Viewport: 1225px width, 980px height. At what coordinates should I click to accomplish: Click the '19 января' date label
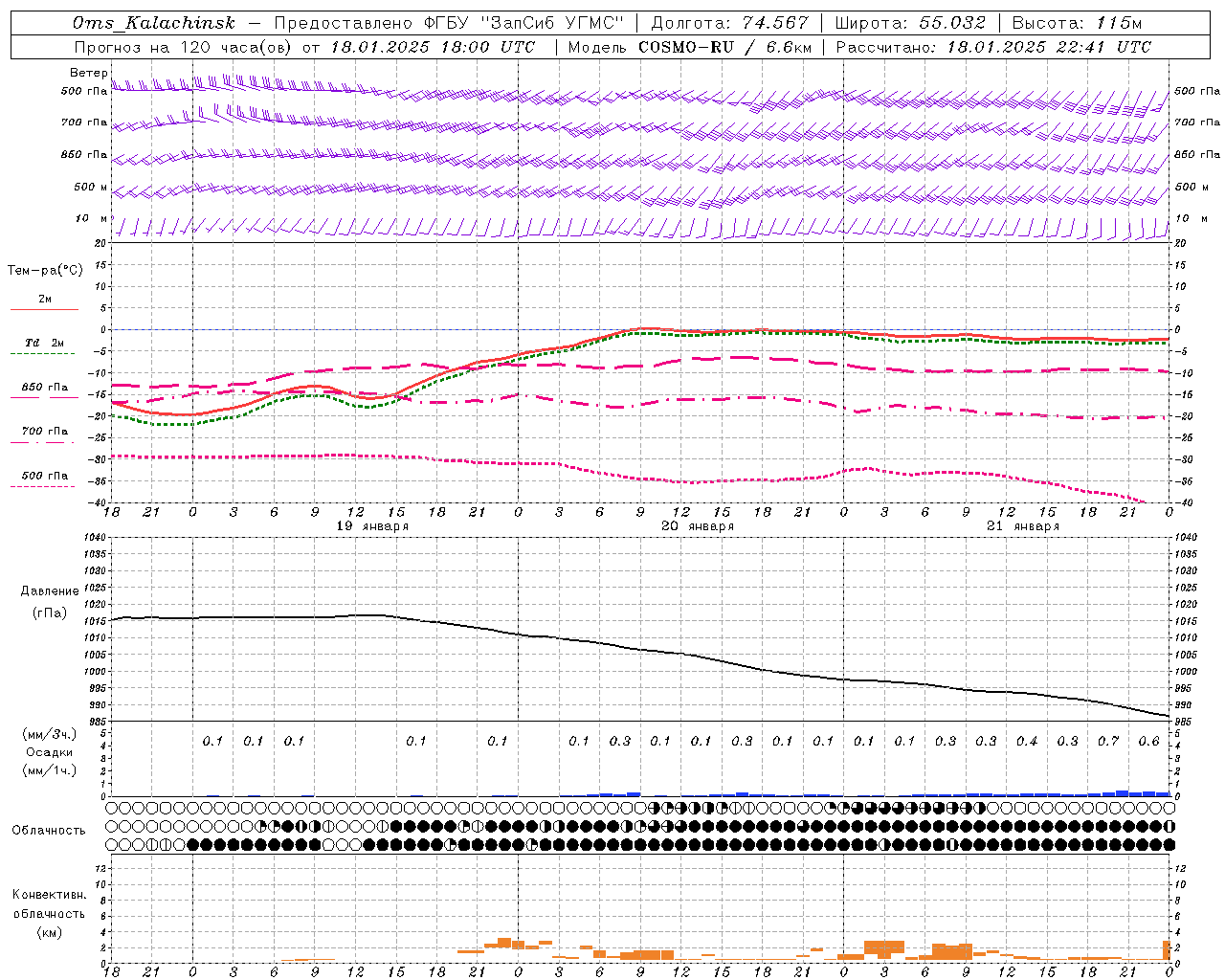(x=372, y=526)
